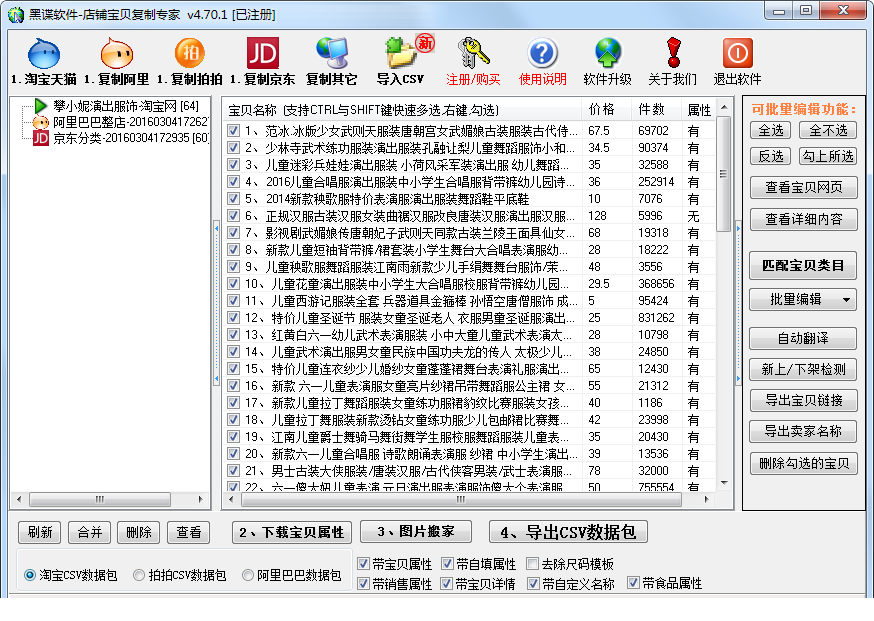This screenshot has width=874, height=621.
Task: Click the 刷新 button
Action: tap(40, 532)
